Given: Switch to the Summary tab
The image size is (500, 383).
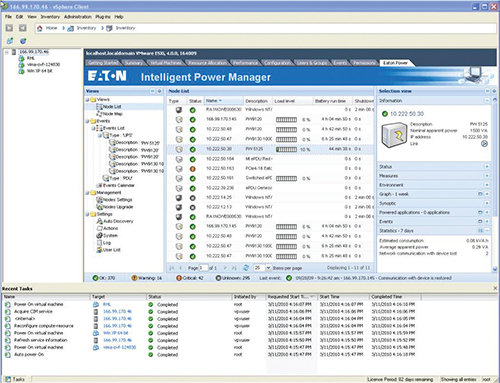Looking at the screenshot, I should 133,63.
